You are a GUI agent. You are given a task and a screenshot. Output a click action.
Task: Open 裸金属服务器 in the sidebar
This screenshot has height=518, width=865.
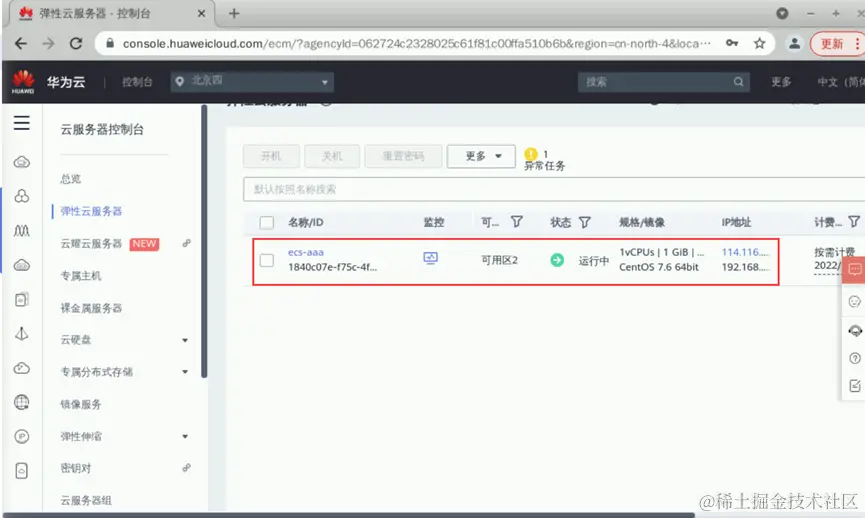tap(91, 308)
